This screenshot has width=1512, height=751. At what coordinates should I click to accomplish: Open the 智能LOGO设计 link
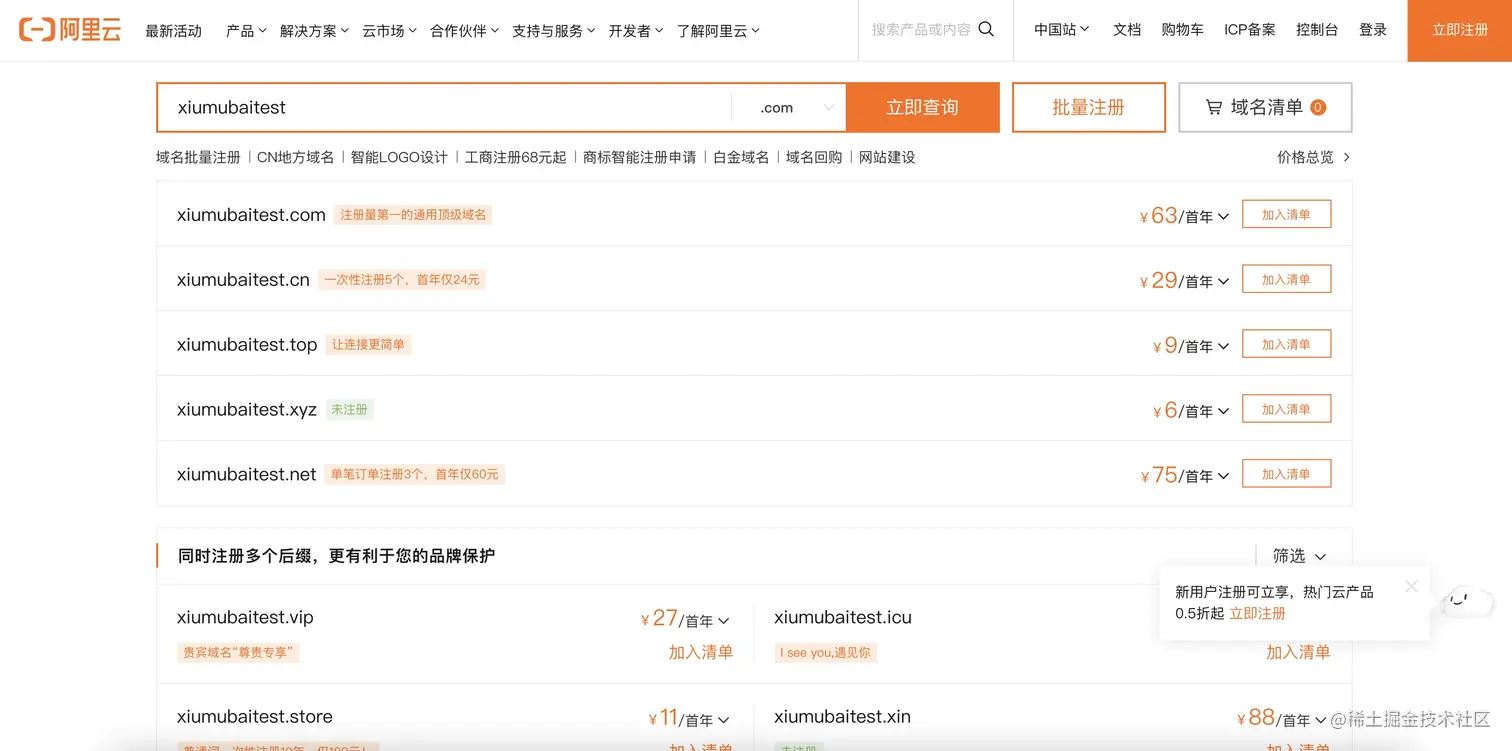coord(399,157)
